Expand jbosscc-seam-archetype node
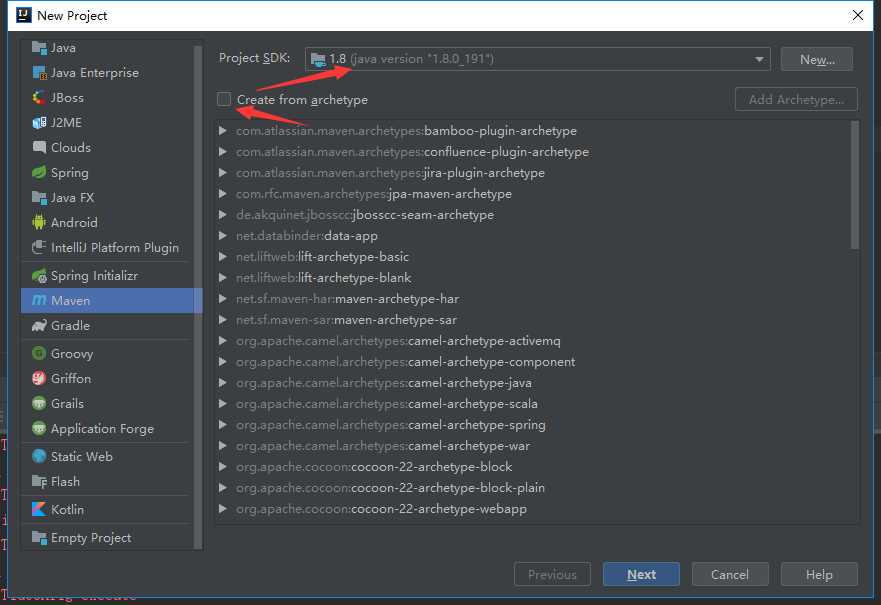 [x=222, y=215]
